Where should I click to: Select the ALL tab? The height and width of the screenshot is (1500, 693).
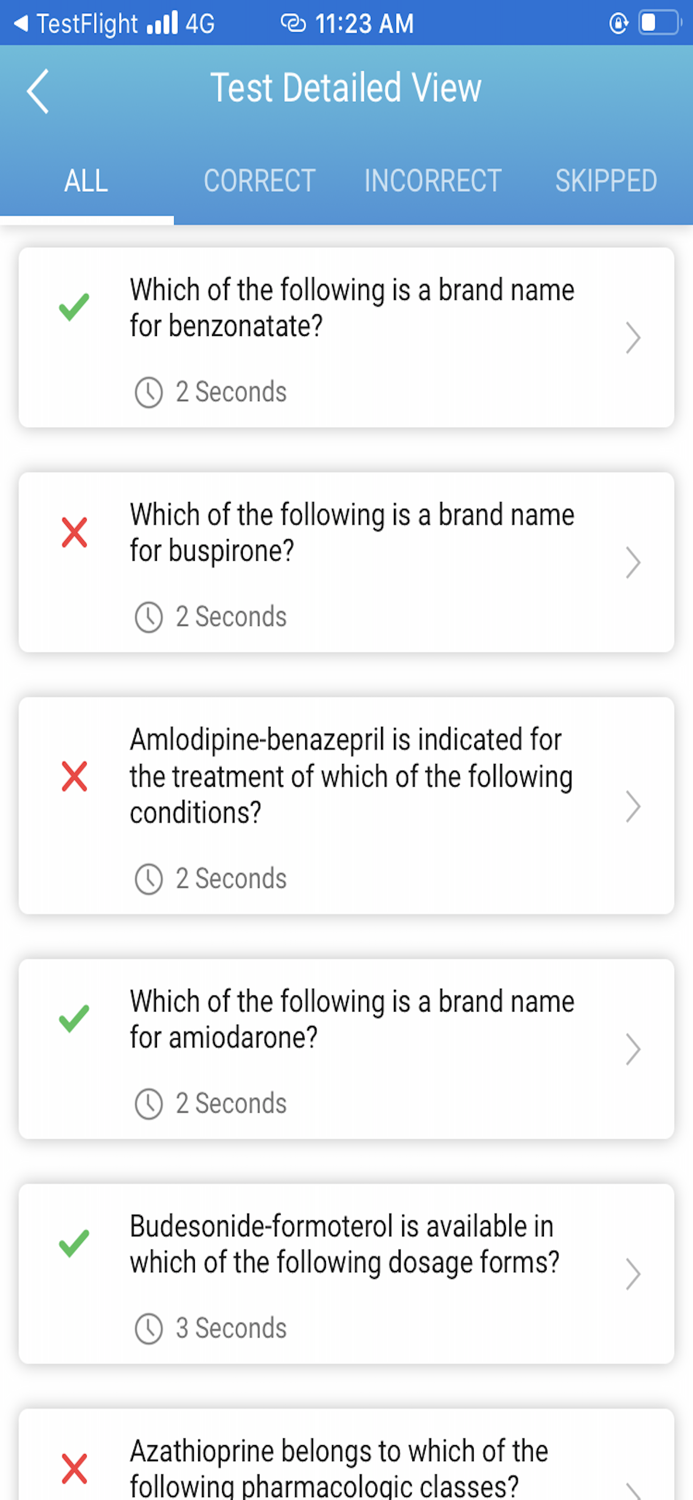click(x=86, y=181)
